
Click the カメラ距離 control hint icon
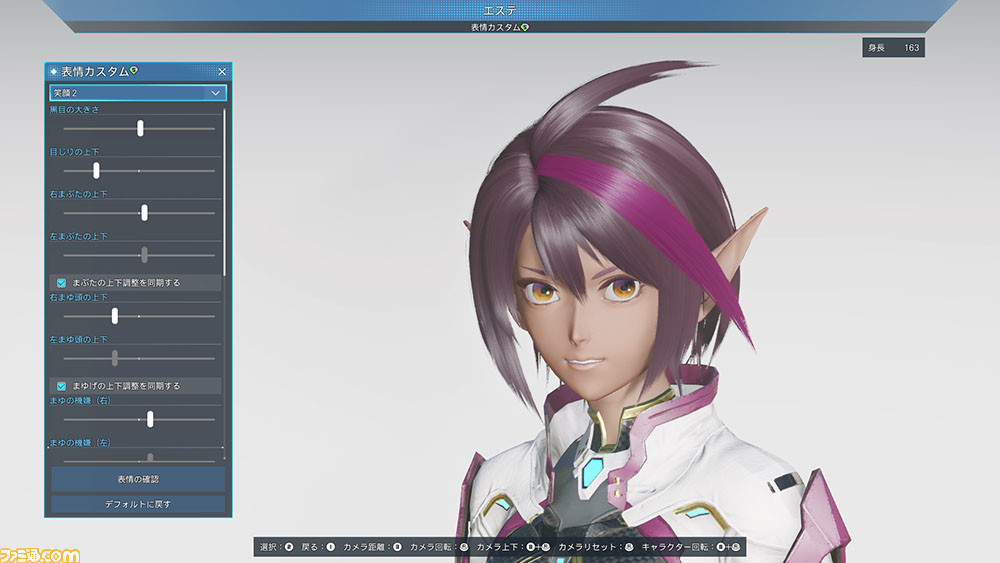click(397, 547)
